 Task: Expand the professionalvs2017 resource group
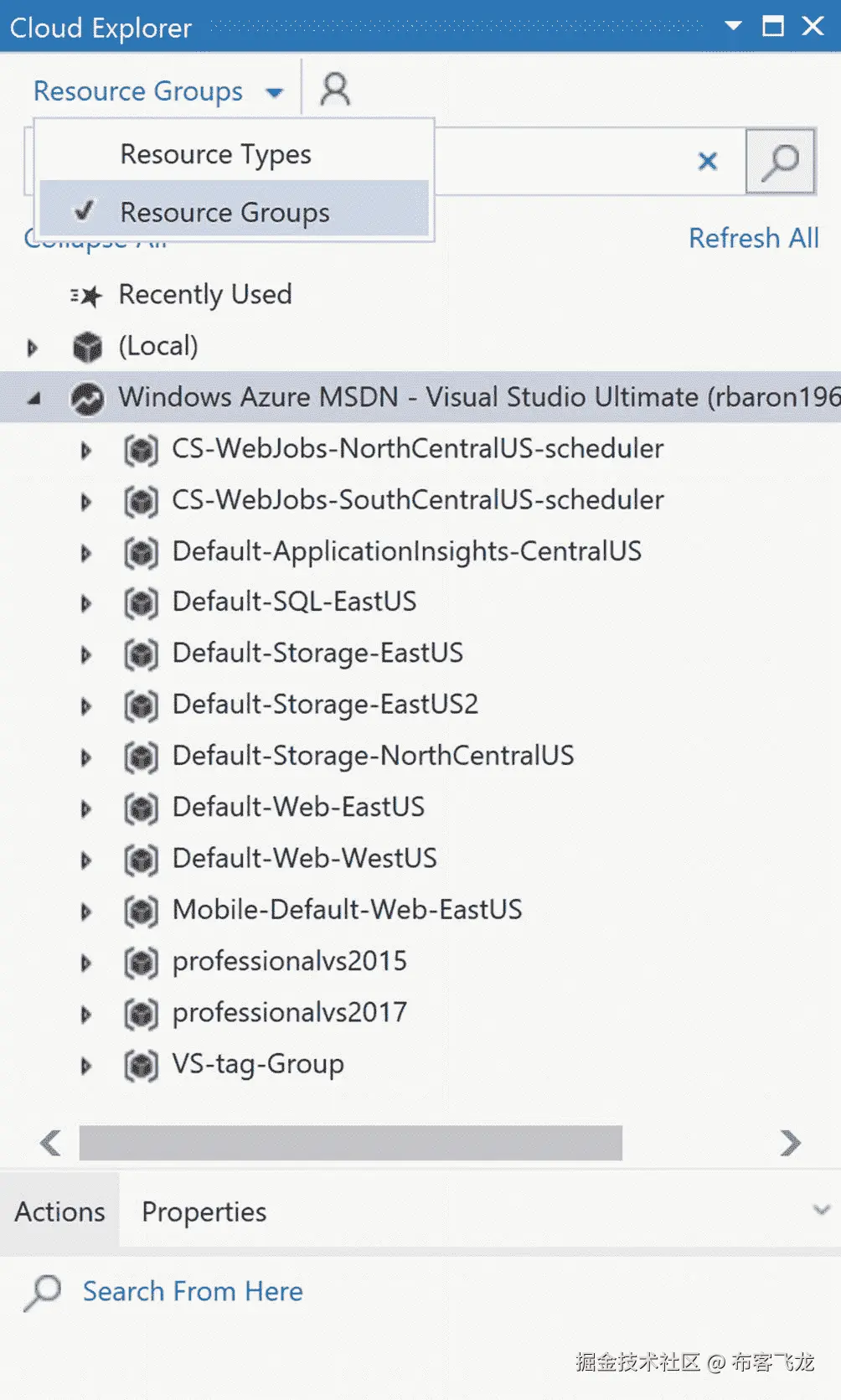pos(85,1015)
